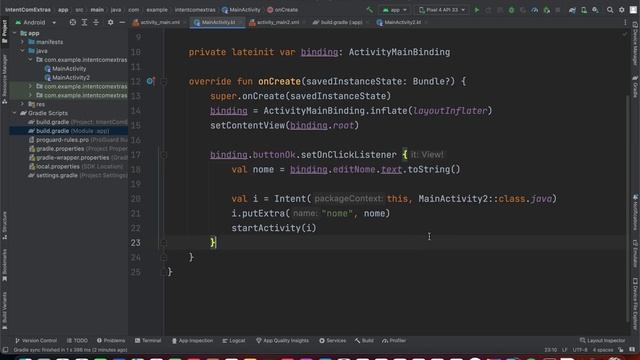The width and height of the screenshot is (640, 360).
Task: Select proguard-rules.pro in project tree
Action: click(x=62, y=140)
